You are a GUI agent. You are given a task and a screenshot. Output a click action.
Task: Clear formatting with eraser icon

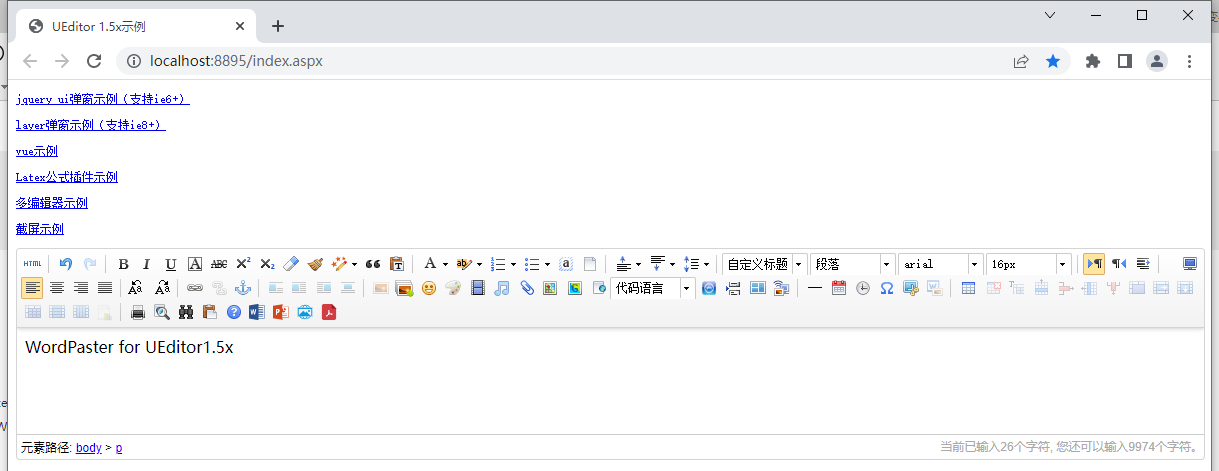pyautogui.click(x=291, y=264)
